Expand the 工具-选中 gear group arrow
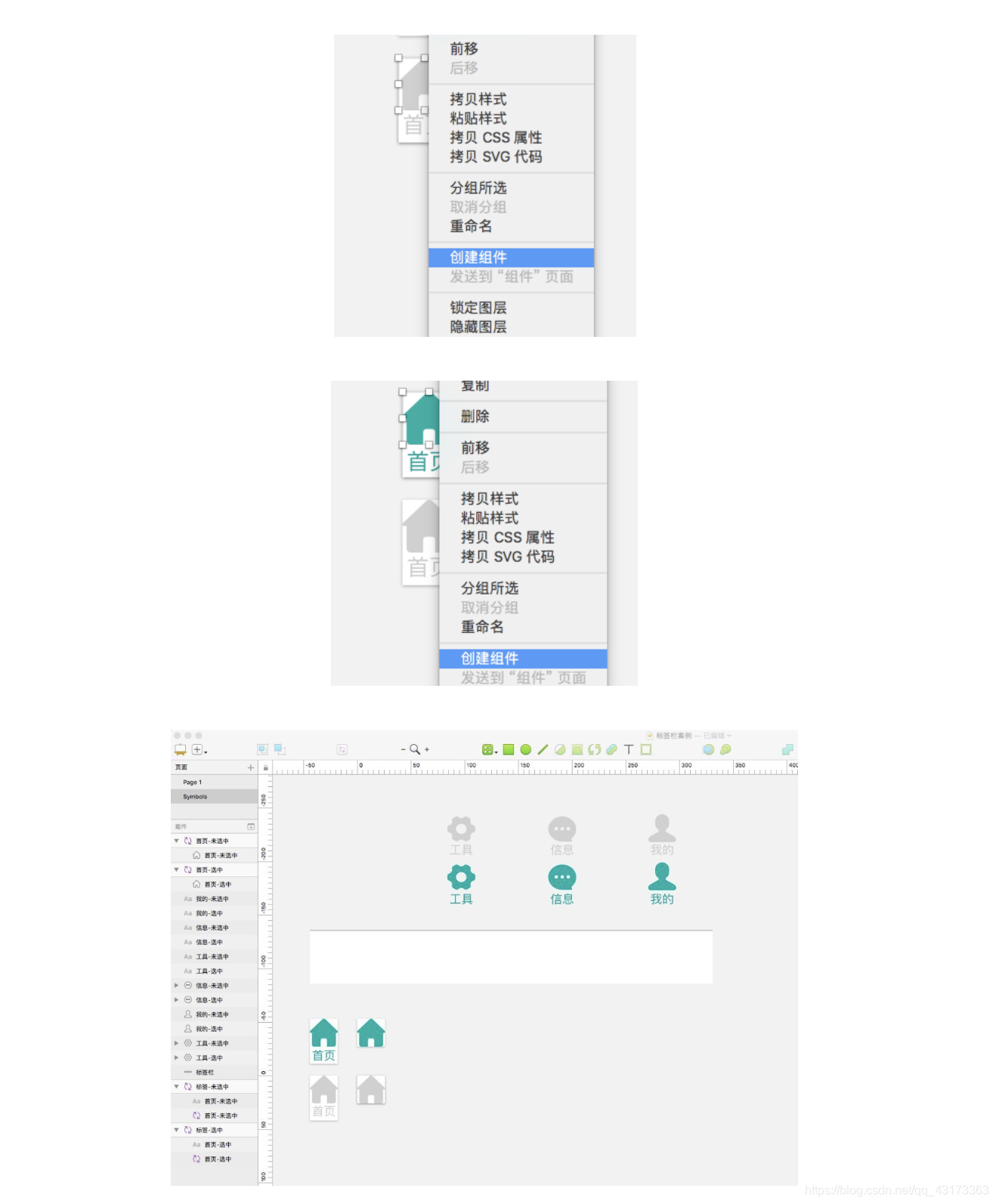The image size is (996, 1204). [177, 1057]
